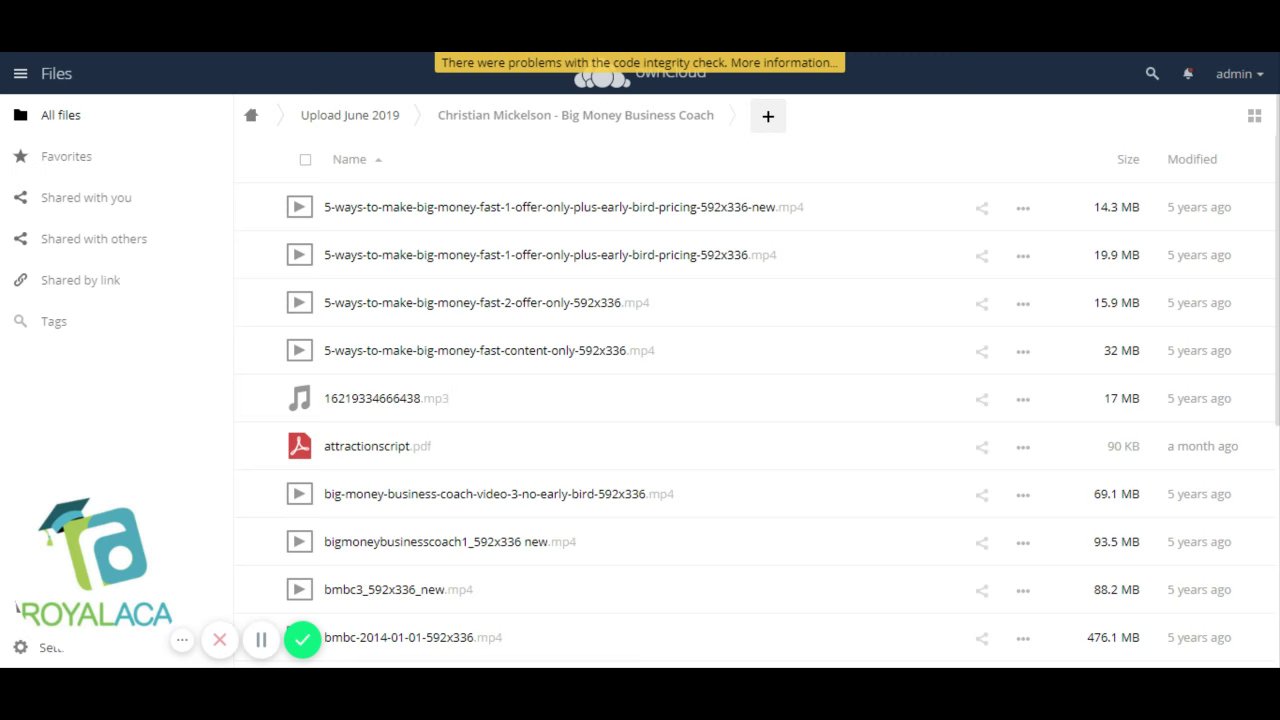
Task: Open more actions for attractionscript.pdf
Action: [x=1023, y=448]
